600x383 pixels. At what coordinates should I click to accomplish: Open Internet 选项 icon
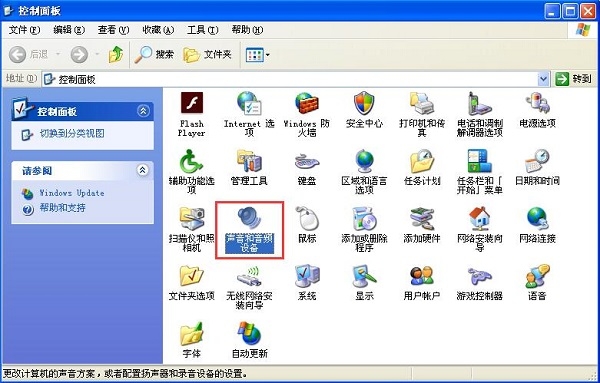(x=249, y=103)
